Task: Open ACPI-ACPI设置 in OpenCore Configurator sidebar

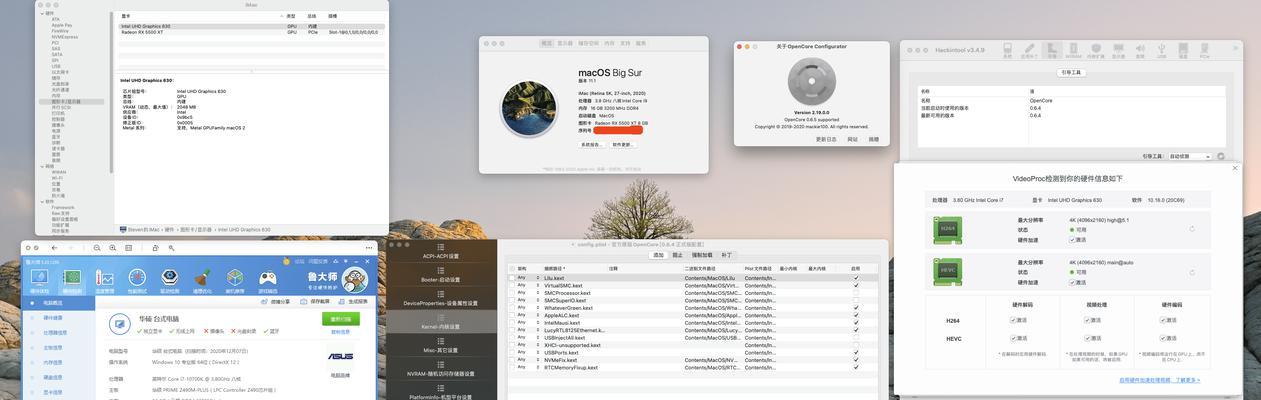Action: (x=440, y=251)
